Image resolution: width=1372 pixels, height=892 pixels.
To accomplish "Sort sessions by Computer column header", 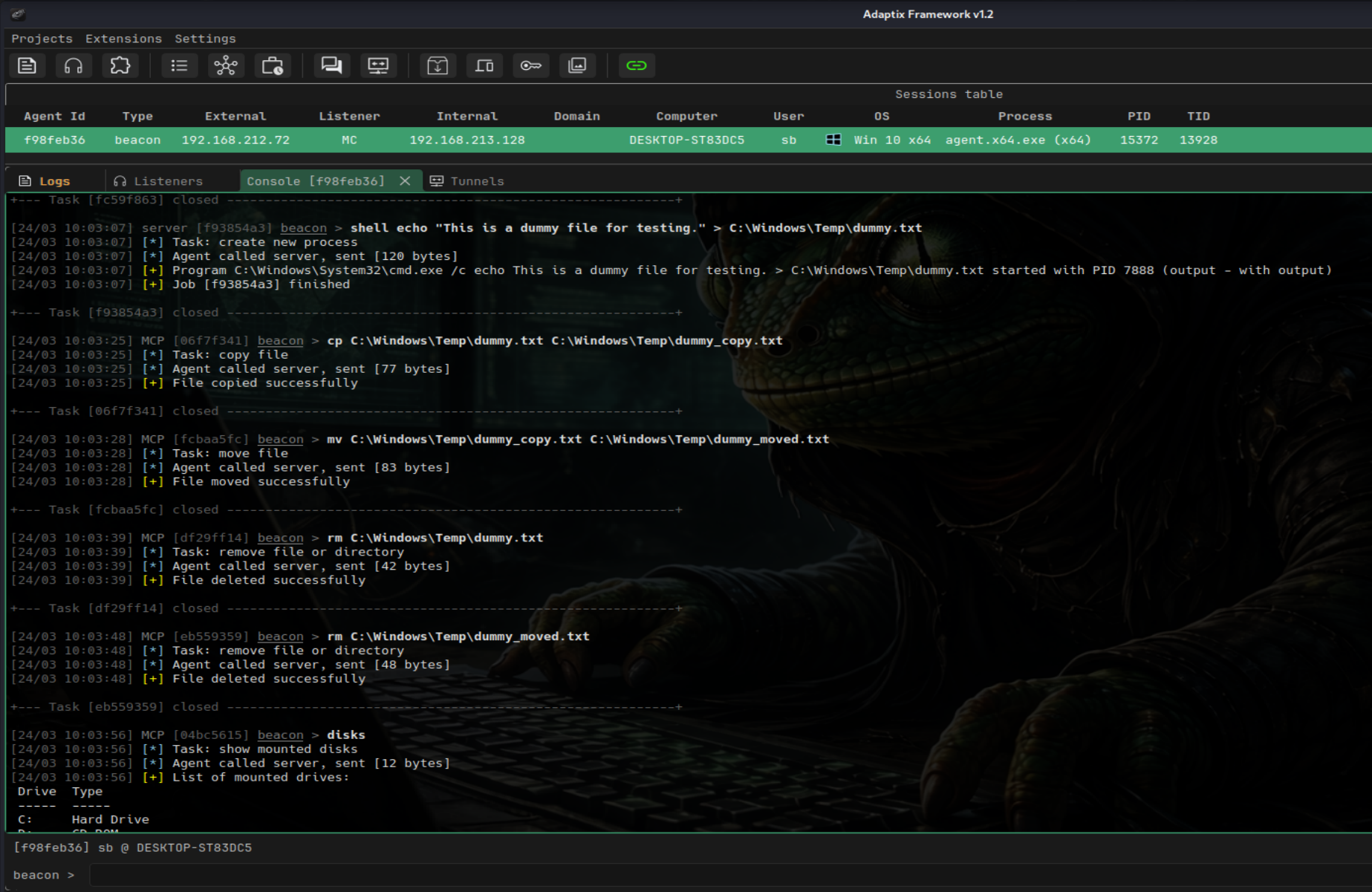I will 686,117.
